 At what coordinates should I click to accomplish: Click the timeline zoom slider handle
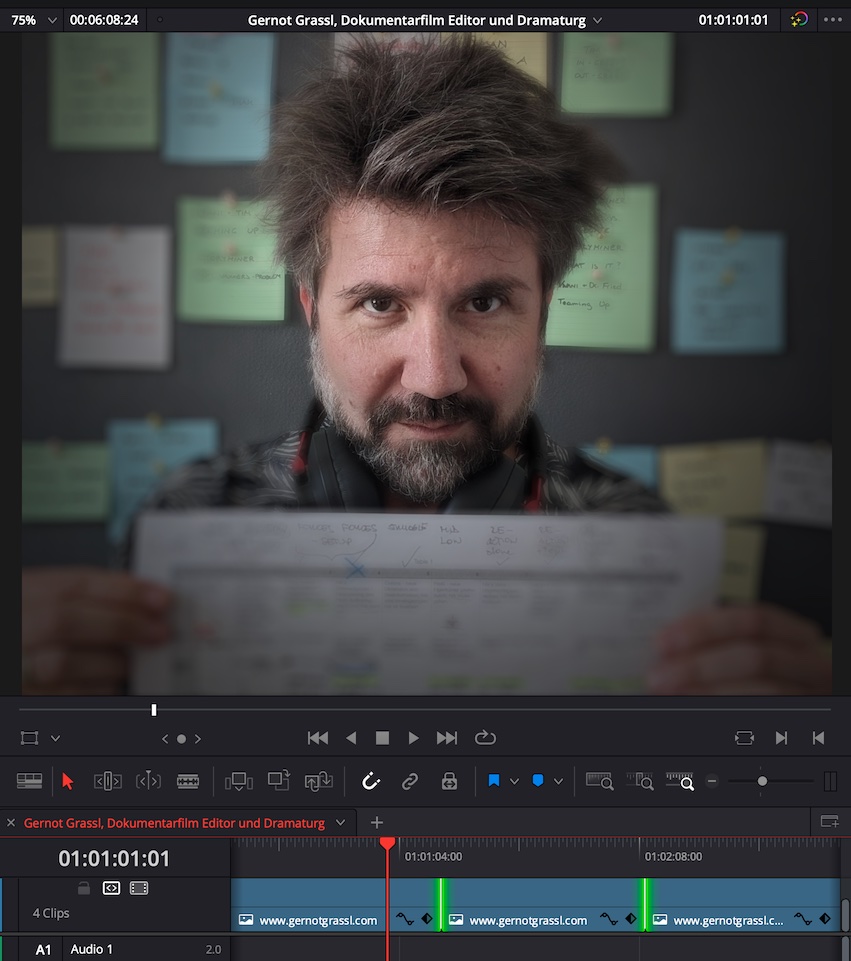click(x=762, y=781)
